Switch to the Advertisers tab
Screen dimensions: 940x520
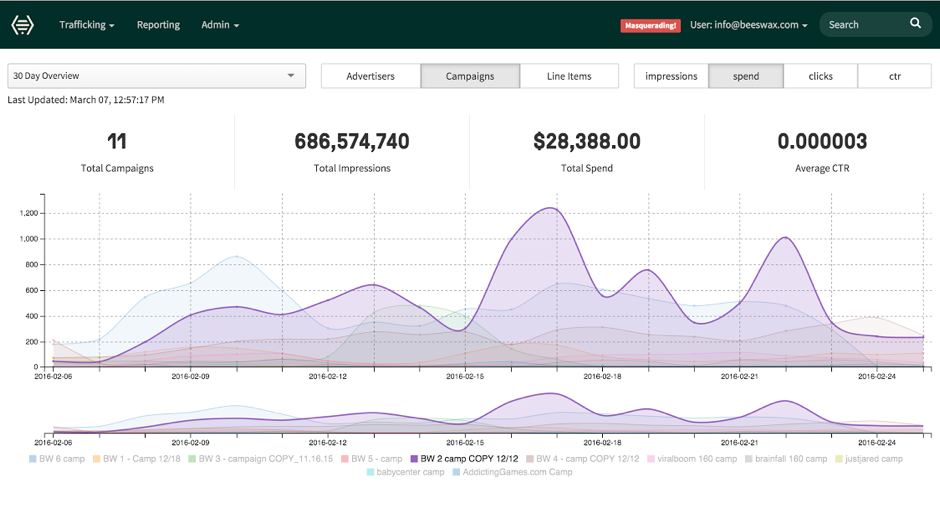click(x=370, y=76)
